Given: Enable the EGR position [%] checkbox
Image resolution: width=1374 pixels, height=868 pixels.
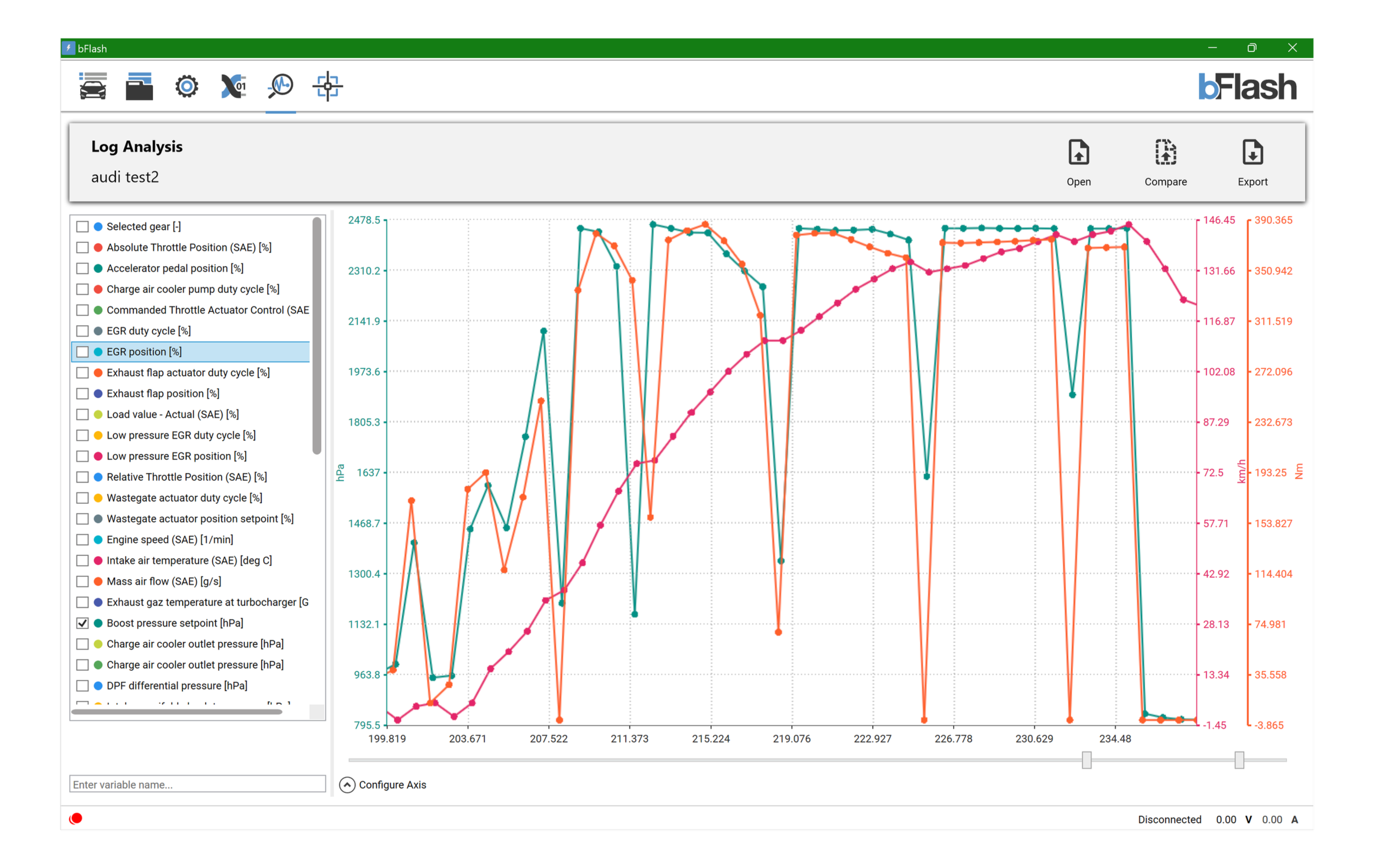Looking at the screenshot, I should point(83,352).
